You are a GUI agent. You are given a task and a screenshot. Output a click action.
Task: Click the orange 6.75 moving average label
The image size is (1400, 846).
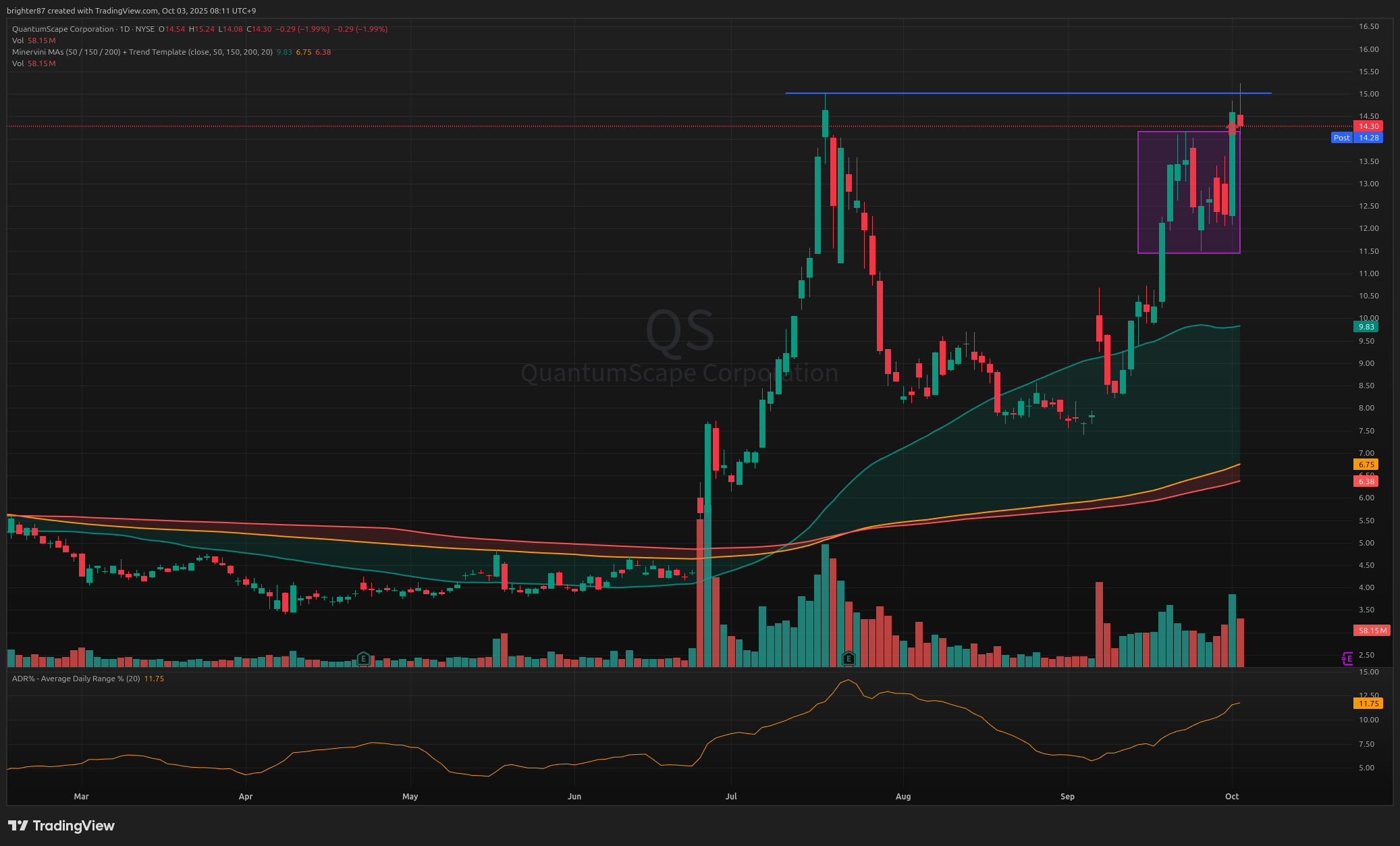1366,465
